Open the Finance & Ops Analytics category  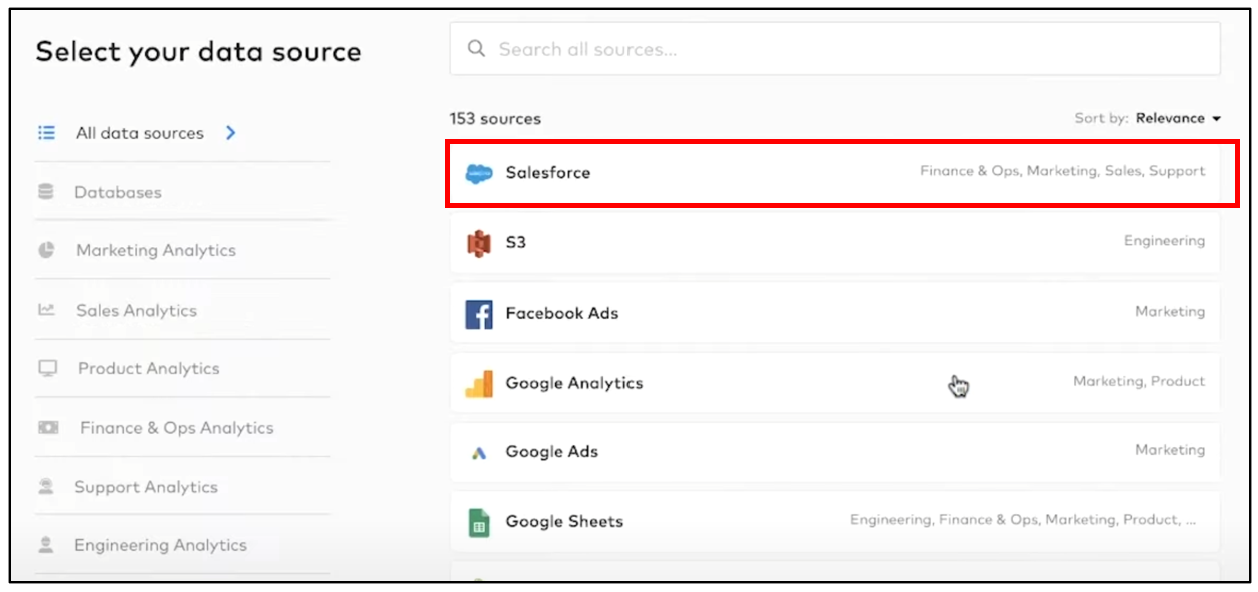tap(176, 428)
